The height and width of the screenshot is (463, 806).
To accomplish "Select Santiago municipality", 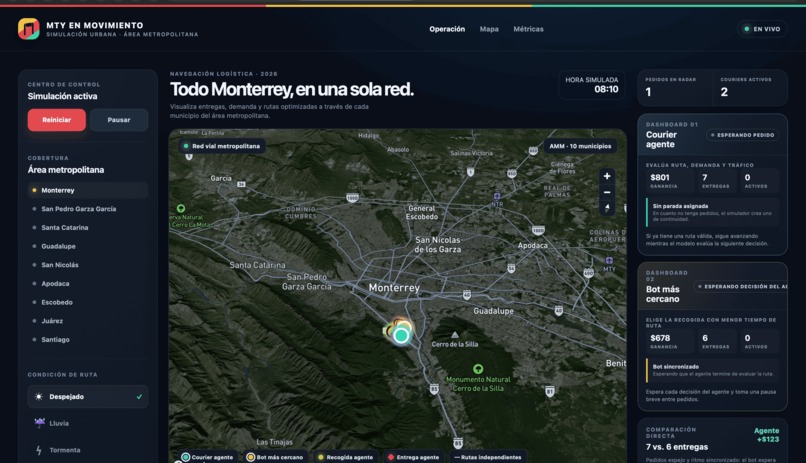I will coord(88,339).
